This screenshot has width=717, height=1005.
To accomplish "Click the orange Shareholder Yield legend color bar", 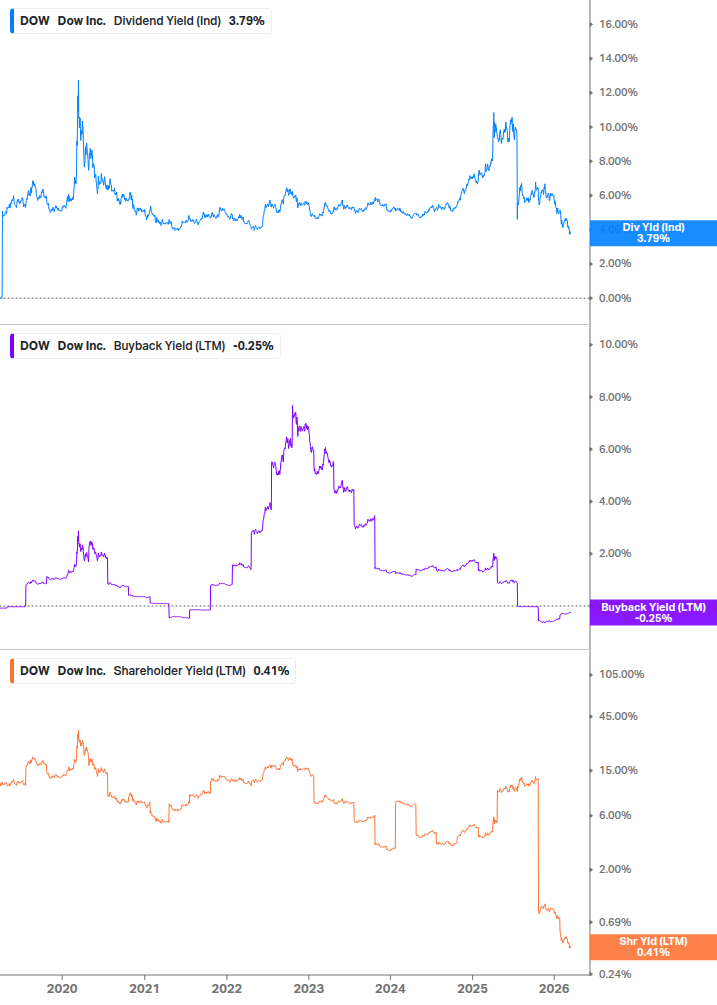I will (x=12, y=670).
